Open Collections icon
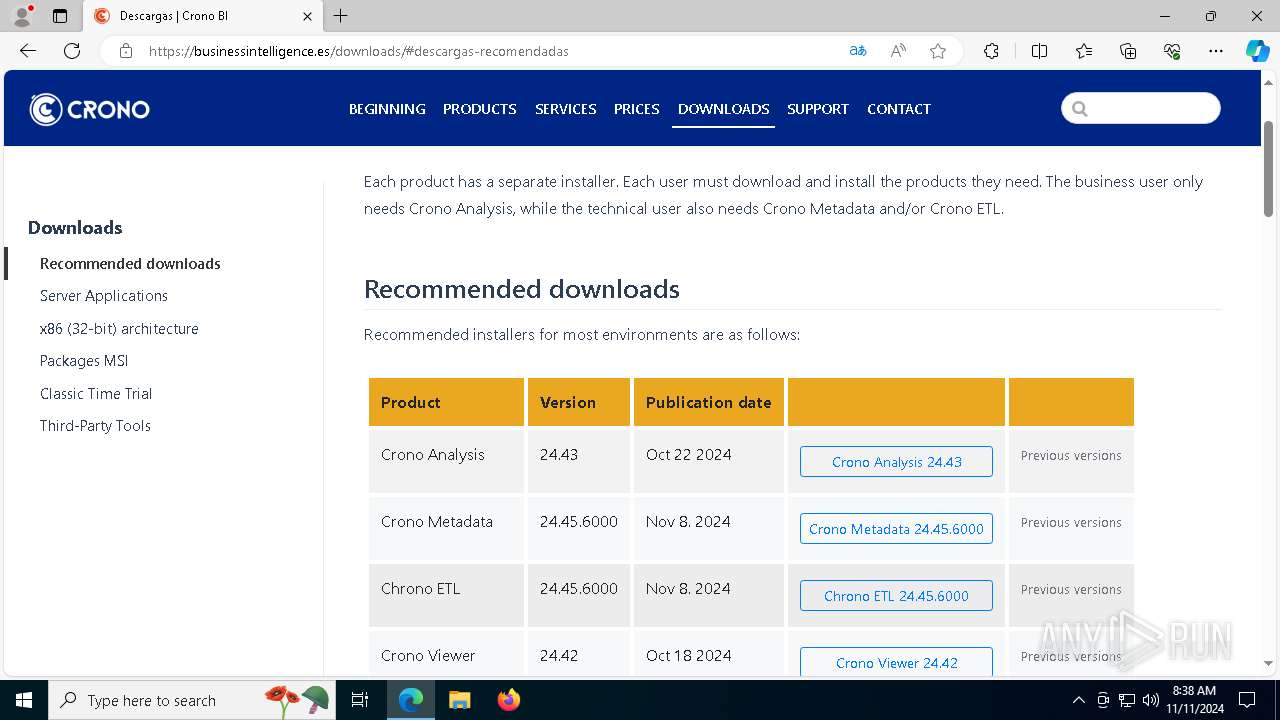 click(x=1128, y=51)
